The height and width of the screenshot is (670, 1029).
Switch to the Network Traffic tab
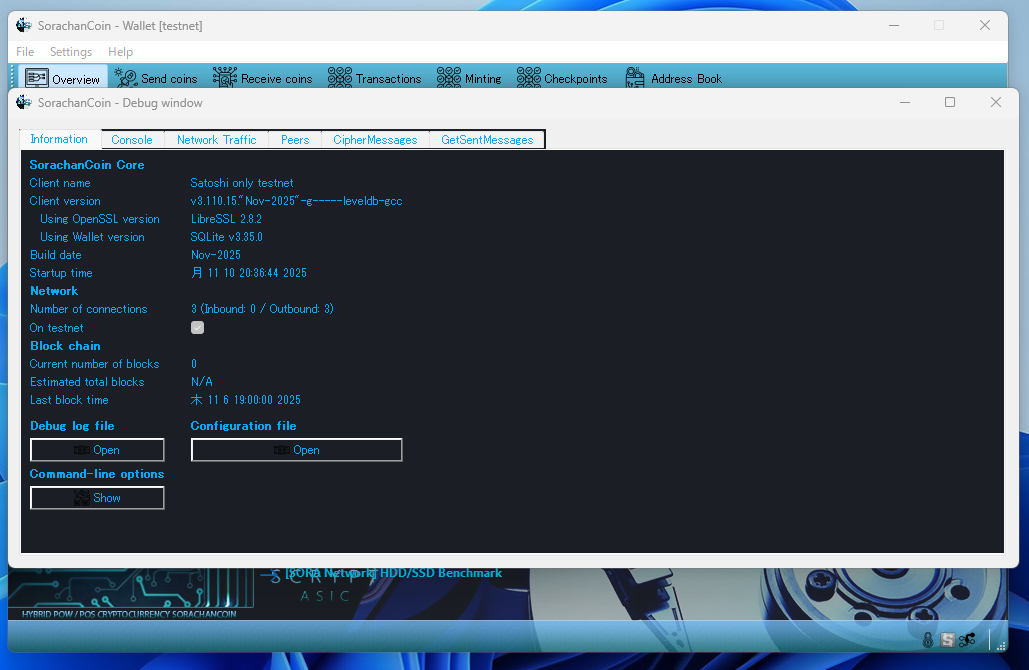(x=216, y=140)
